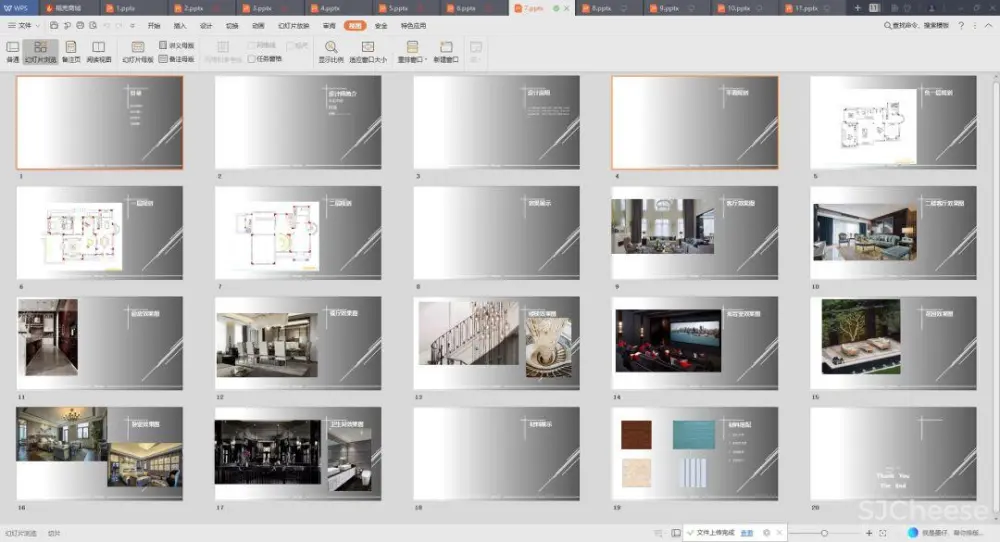This screenshot has width=1000, height=542.
Task: Toggle the Task Pane (任务窗格) checkbox
Action: click(x=252, y=59)
